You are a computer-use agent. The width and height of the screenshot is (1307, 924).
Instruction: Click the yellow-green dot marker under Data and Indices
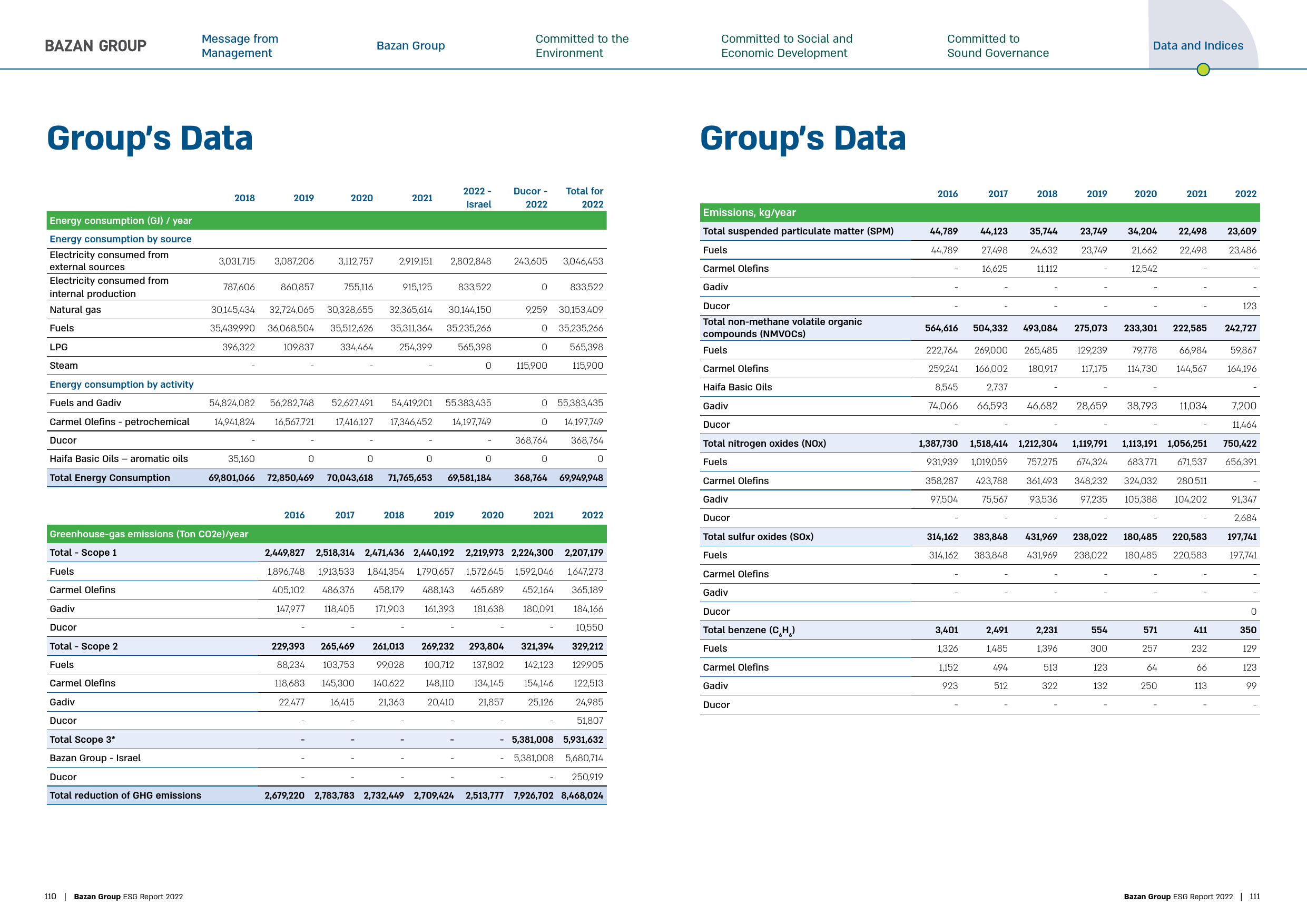[x=1203, y=70]
